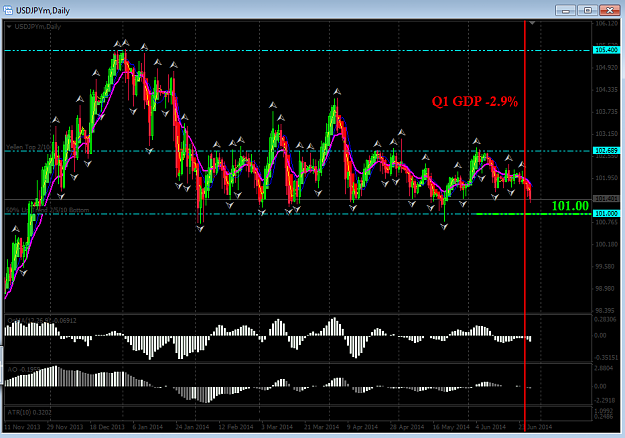This screenshot has height=438, width=625.
Task: Click the 99.580 value on price scale
Action: pos(606,266)
